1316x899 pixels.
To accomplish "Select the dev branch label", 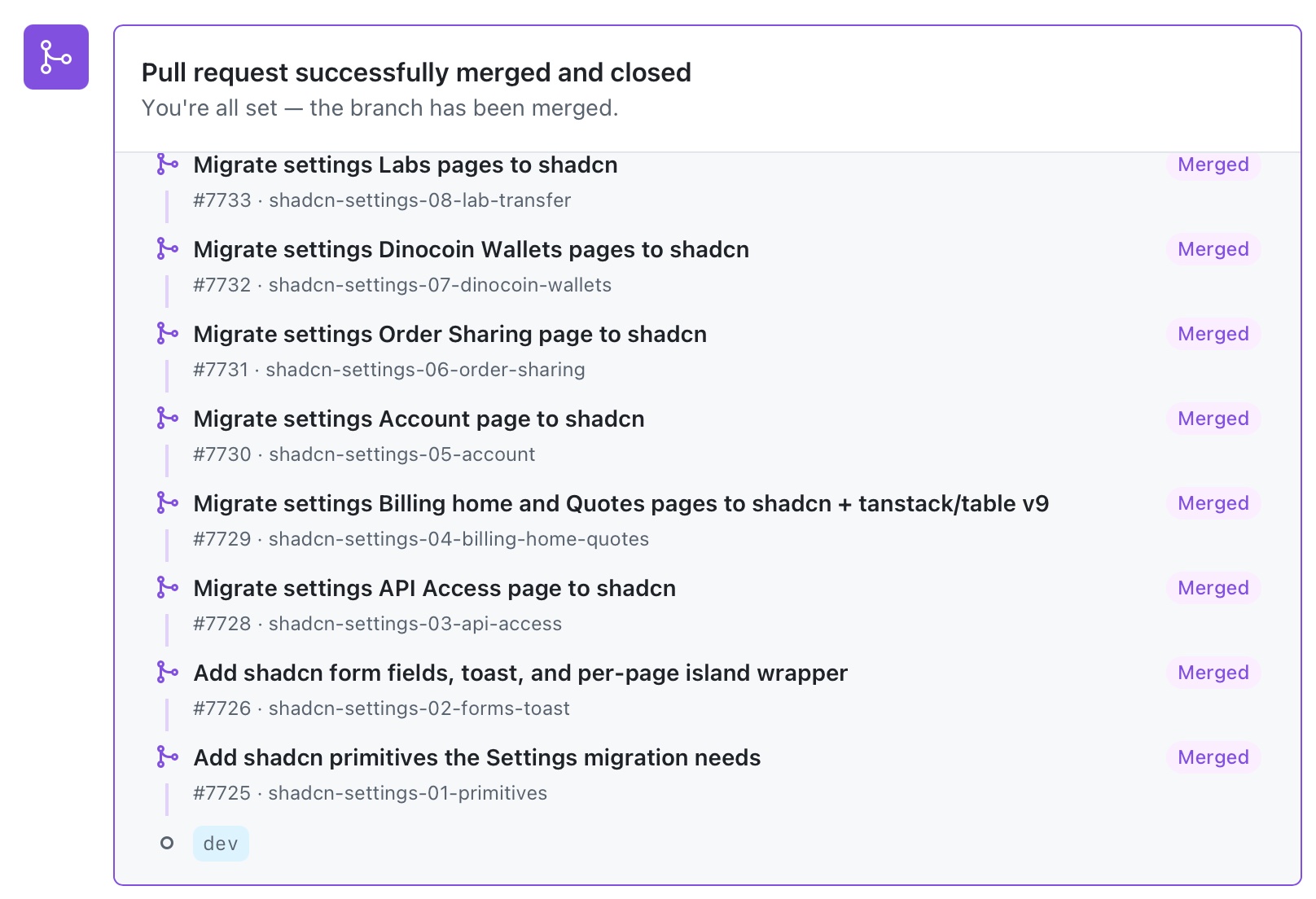I will pos(221,844).
